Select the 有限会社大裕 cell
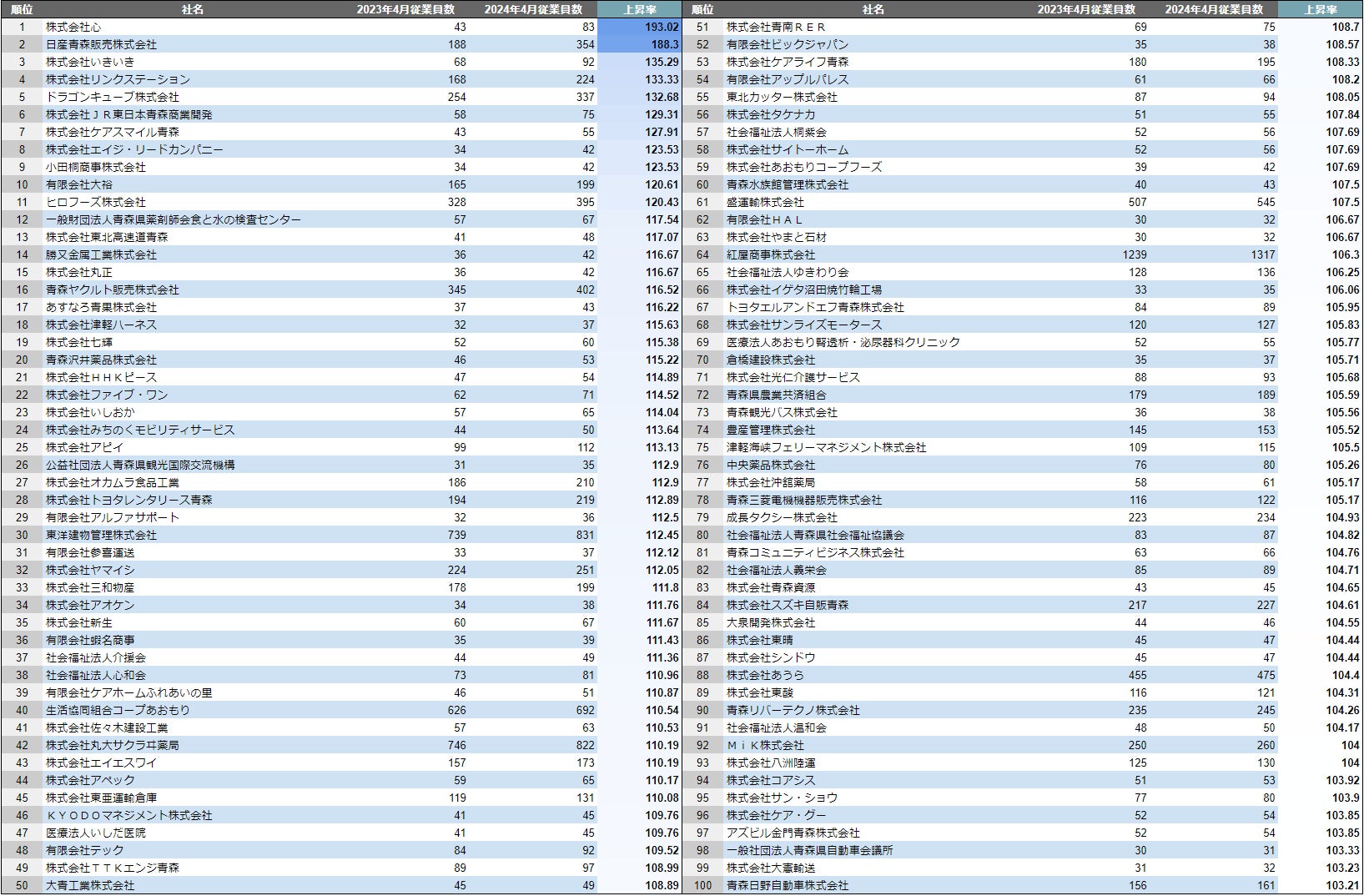The image size is (1364, 896). click(x=79, y=184)
